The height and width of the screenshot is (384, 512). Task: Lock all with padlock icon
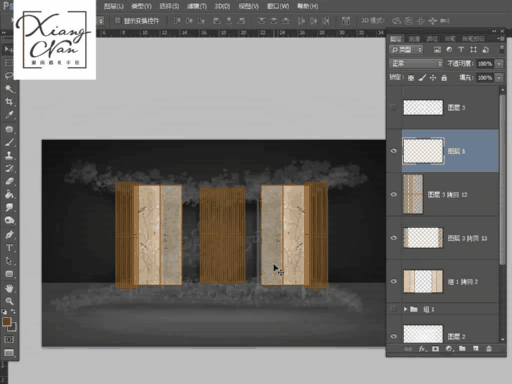[x=444, y=78]
